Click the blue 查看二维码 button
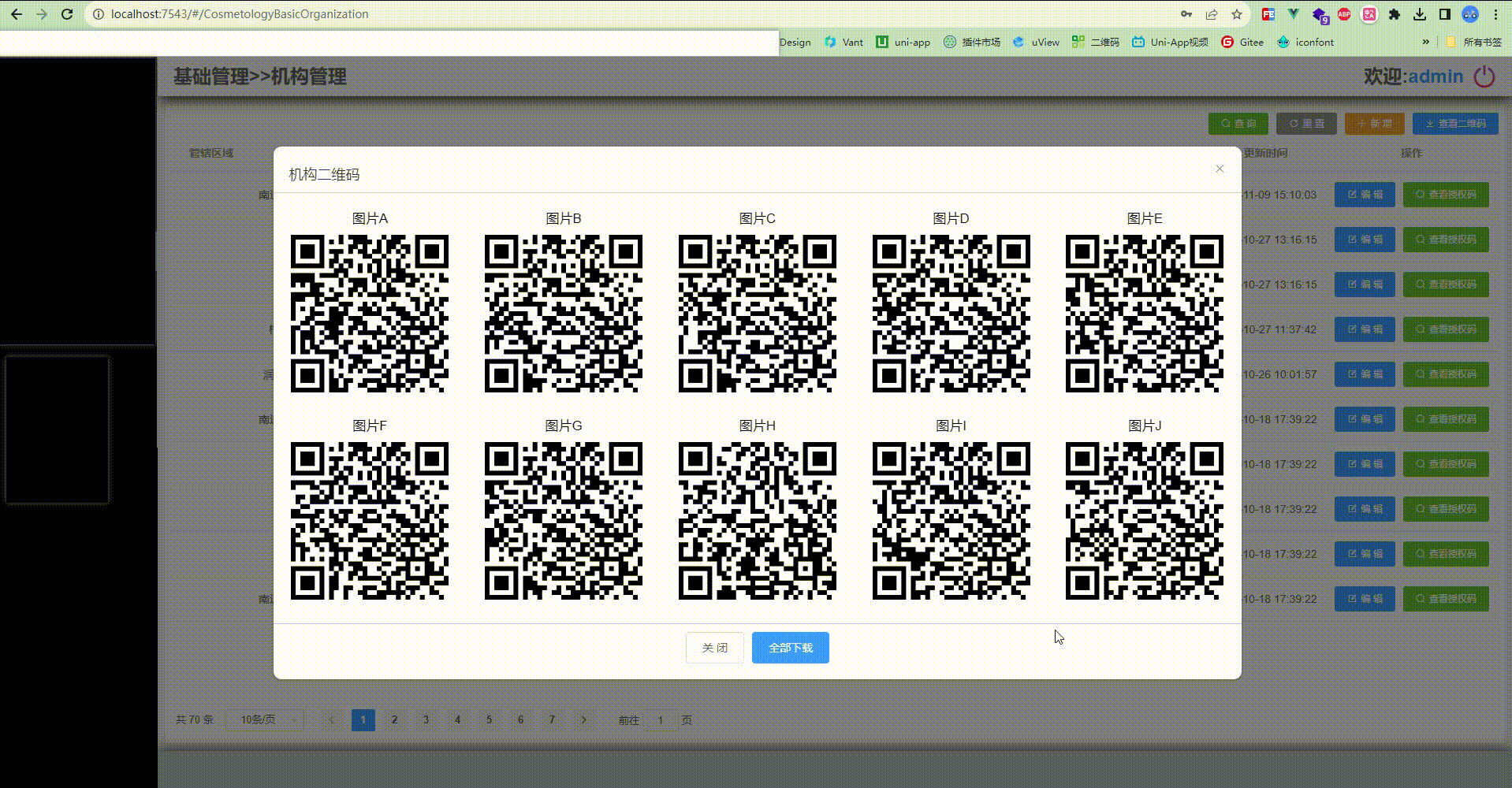Image resolution: width=1512 pixels, height=788 pixels. pos(1455,124)
